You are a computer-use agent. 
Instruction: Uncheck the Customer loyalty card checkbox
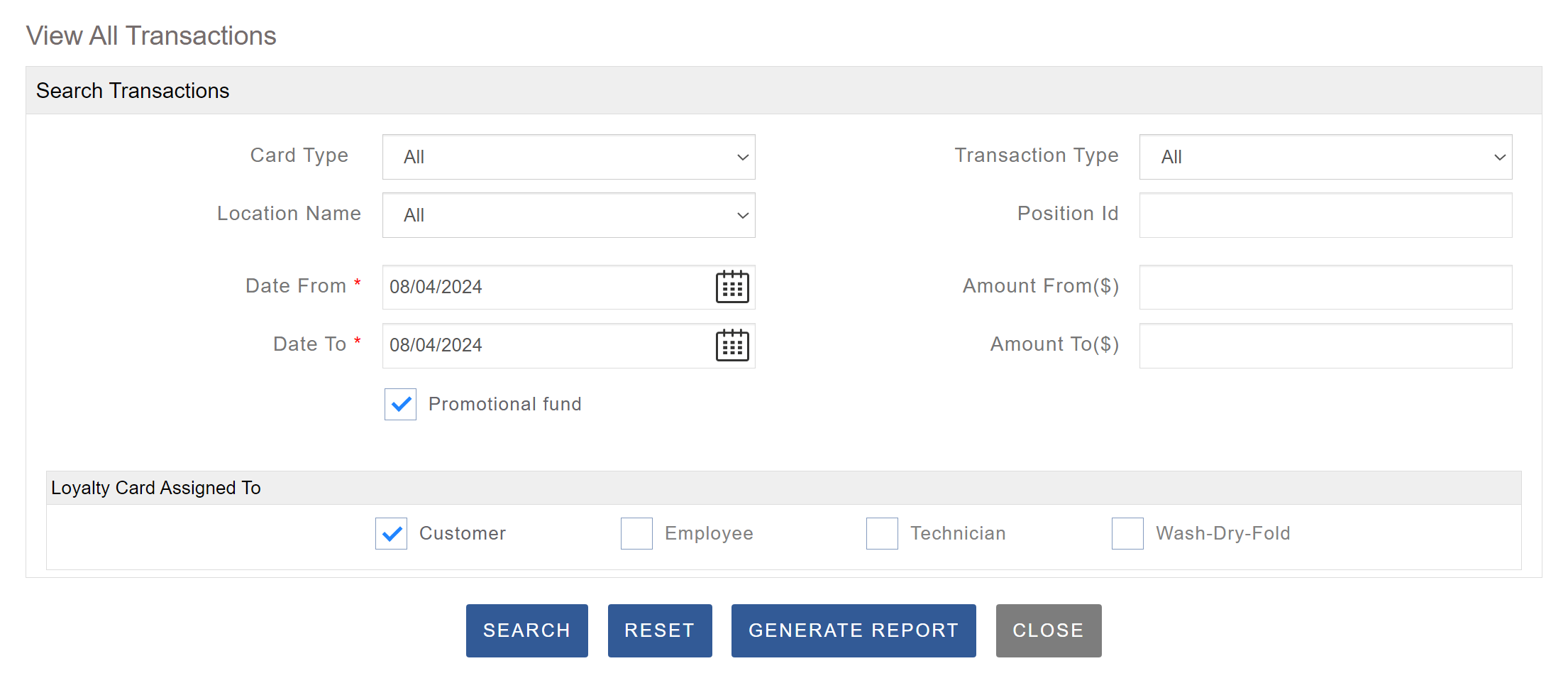391,534
